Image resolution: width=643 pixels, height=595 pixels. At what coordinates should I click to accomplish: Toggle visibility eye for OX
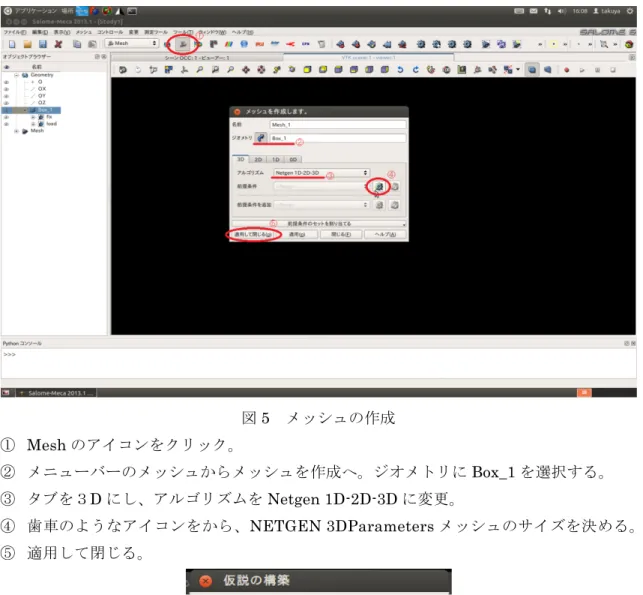tap(6, 89)
